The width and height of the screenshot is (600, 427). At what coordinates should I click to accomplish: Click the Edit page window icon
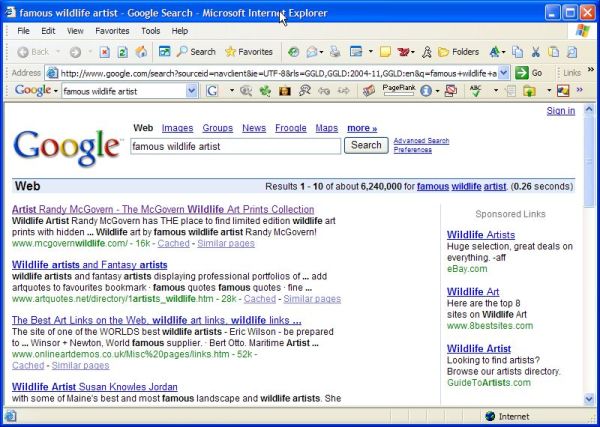356,52
